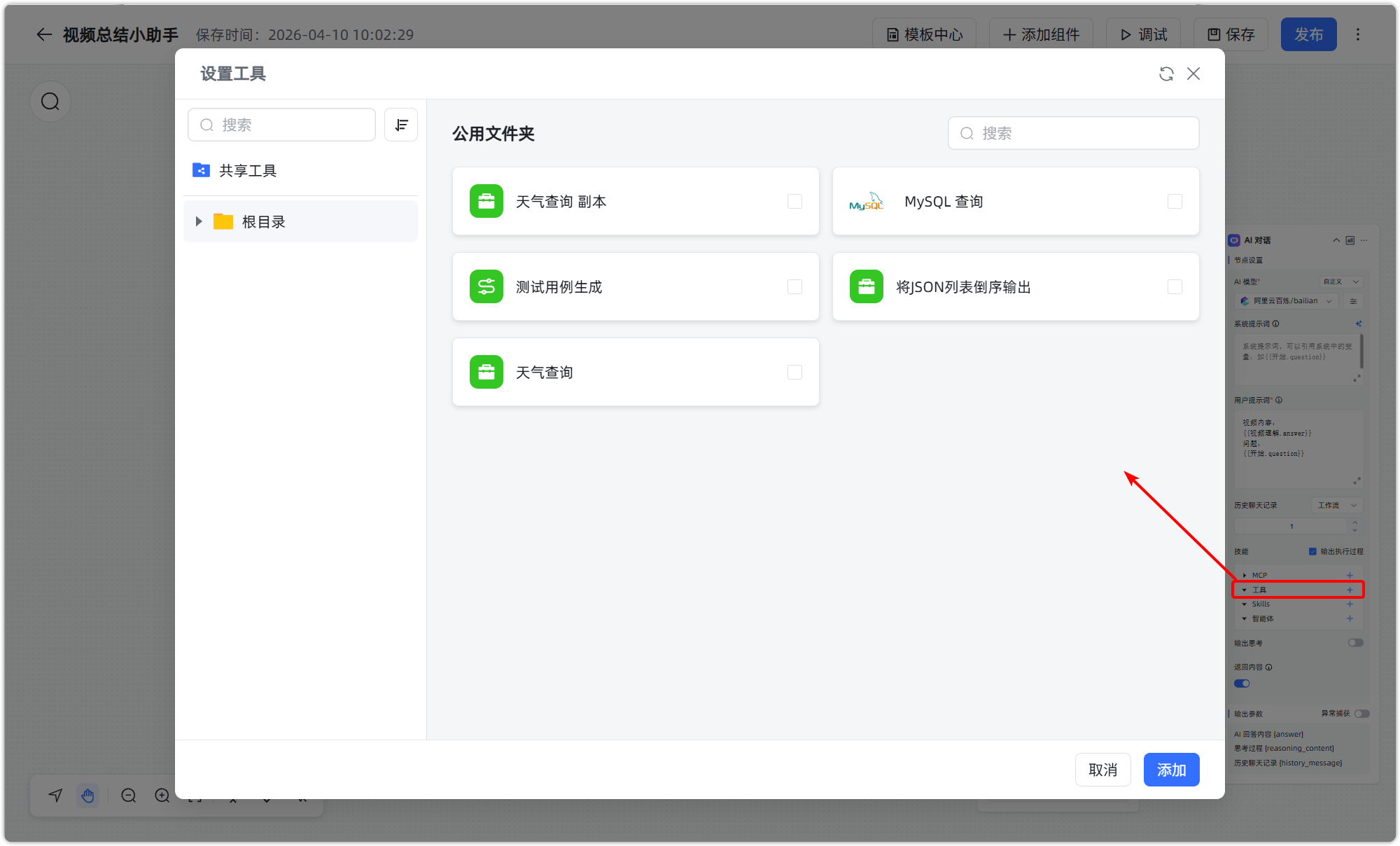The height and width of the screenshot is (846, 1400).
Task: Click the 保存 save button
Action: coord(1231,34)
